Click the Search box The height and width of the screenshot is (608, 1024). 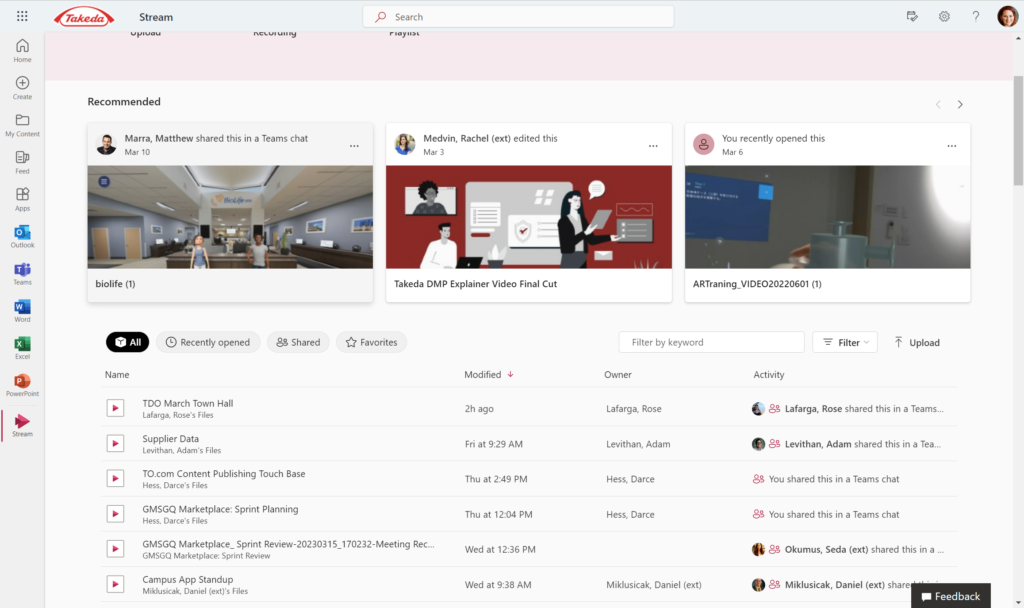518,17
